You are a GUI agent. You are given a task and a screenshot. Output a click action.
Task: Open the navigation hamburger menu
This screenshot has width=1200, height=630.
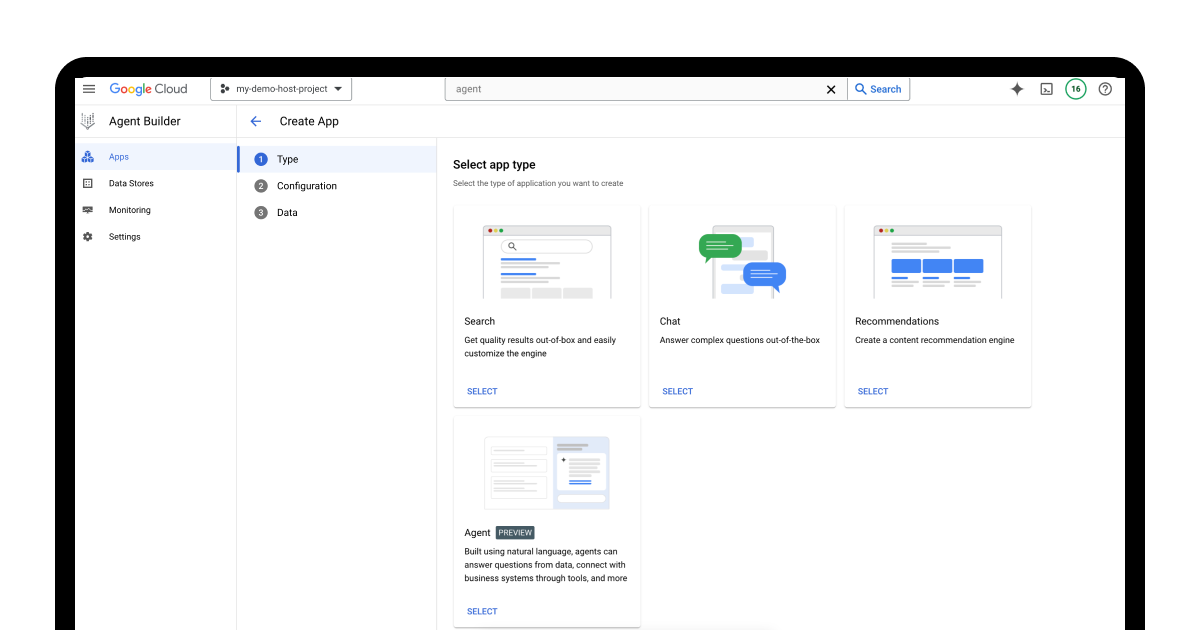[x=89, y=88]
